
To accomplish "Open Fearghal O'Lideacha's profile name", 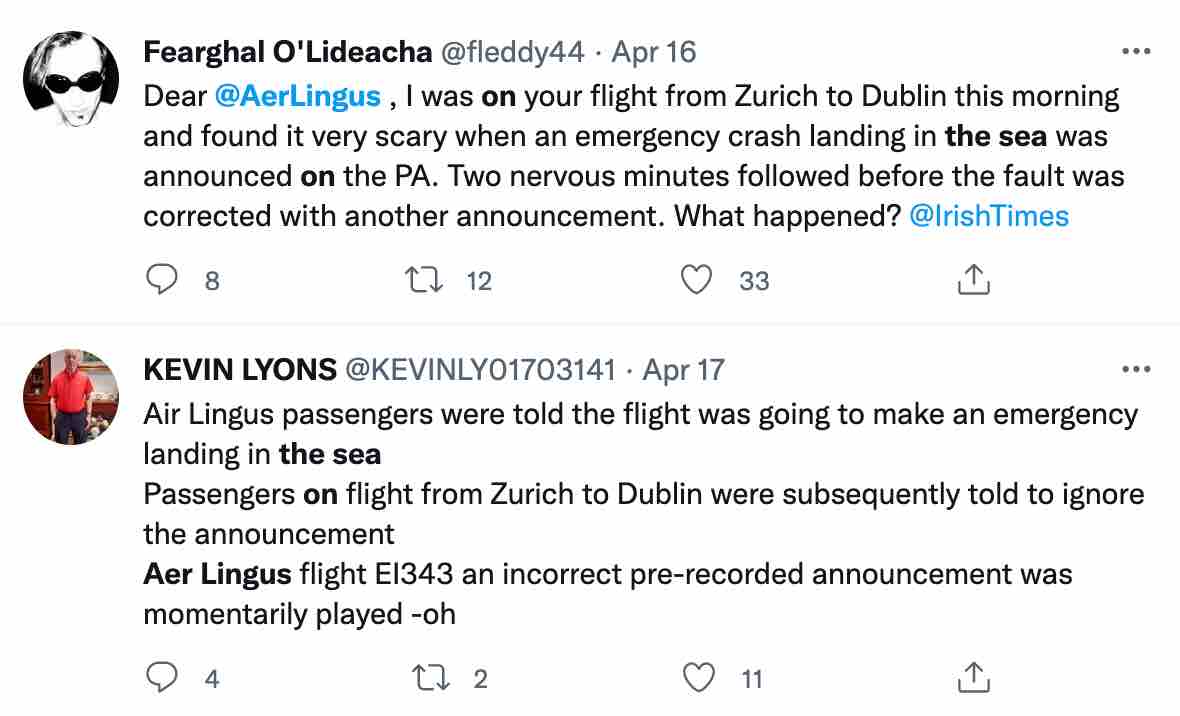I will [x=287, y=52].
